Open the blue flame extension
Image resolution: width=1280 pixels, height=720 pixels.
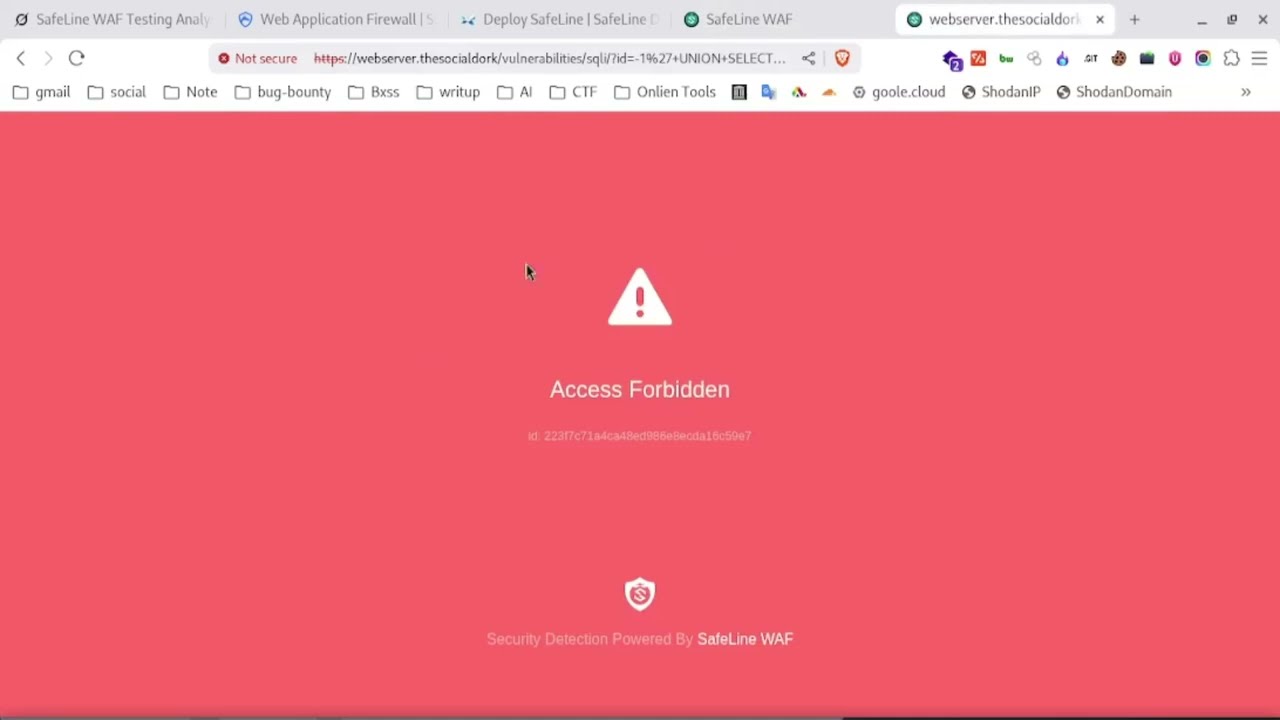[1062, 58]
